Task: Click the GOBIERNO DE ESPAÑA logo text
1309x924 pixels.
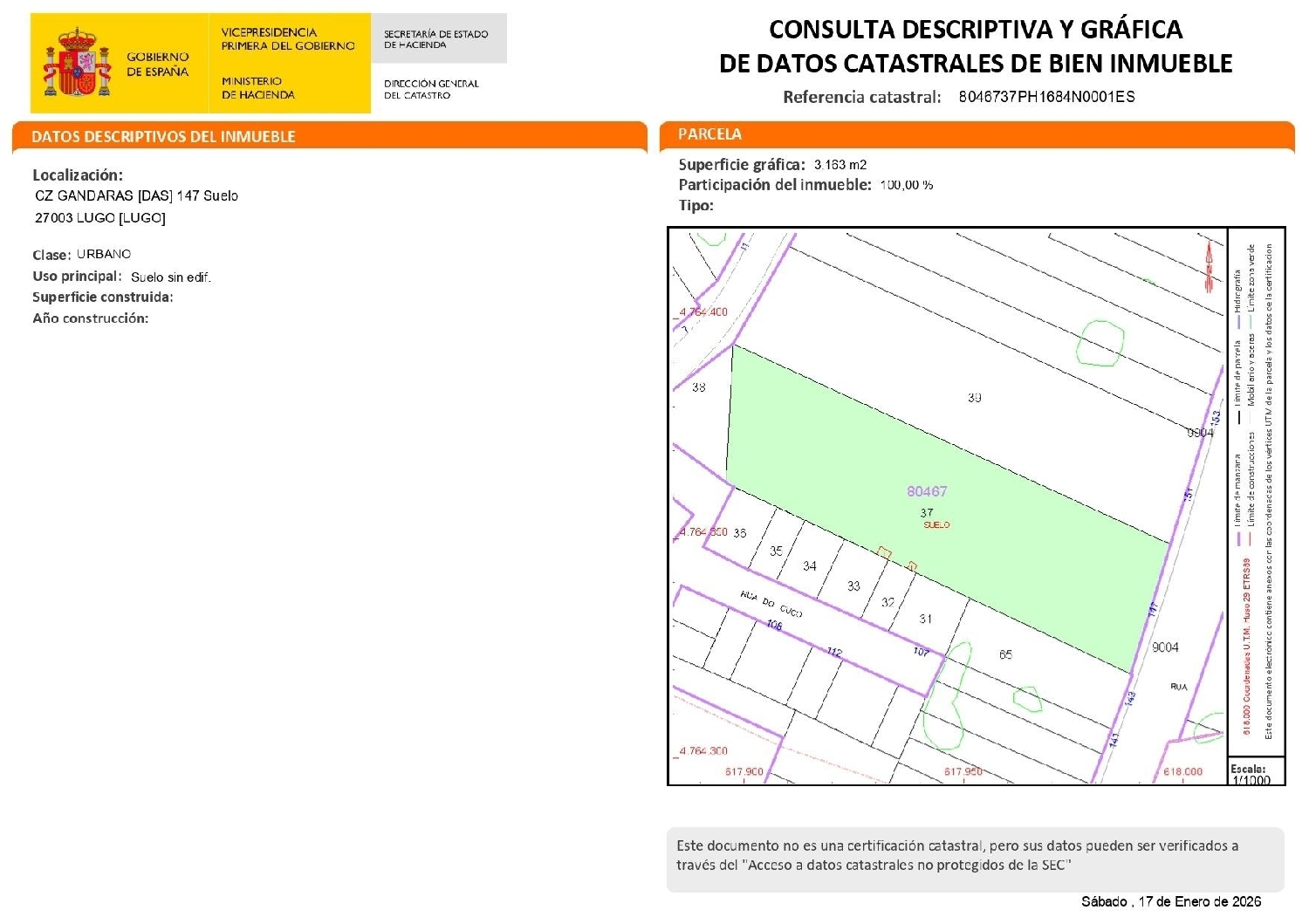Action: [157, 64]
